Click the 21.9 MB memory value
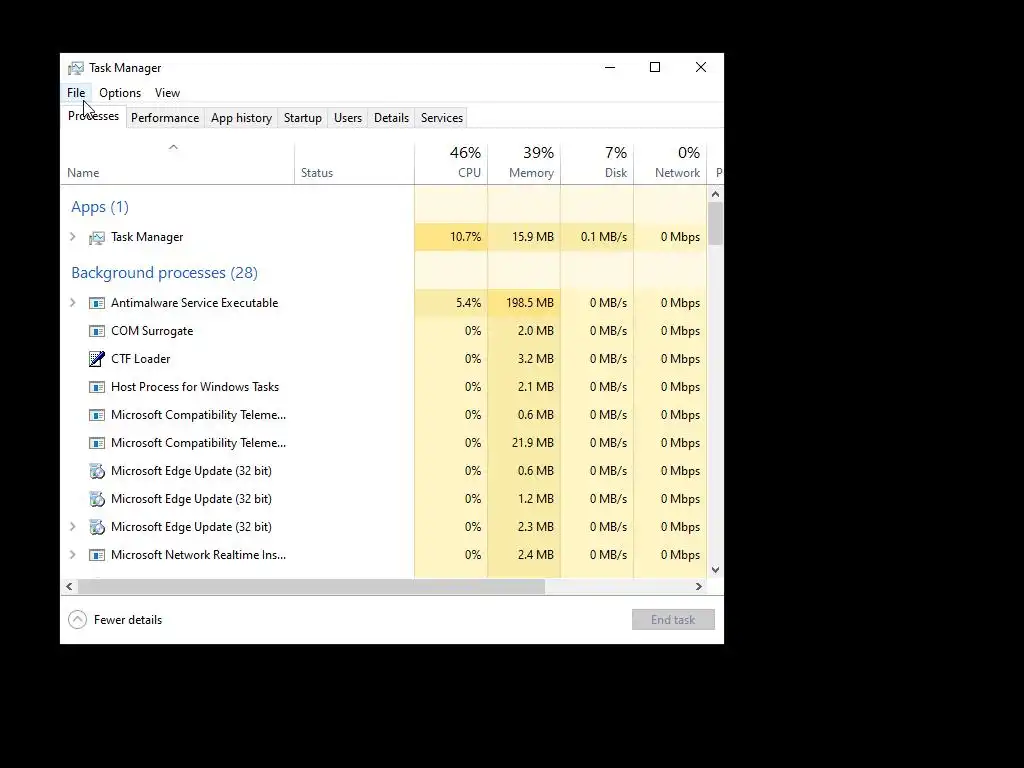1024x768 pixels. click(533, 443)
